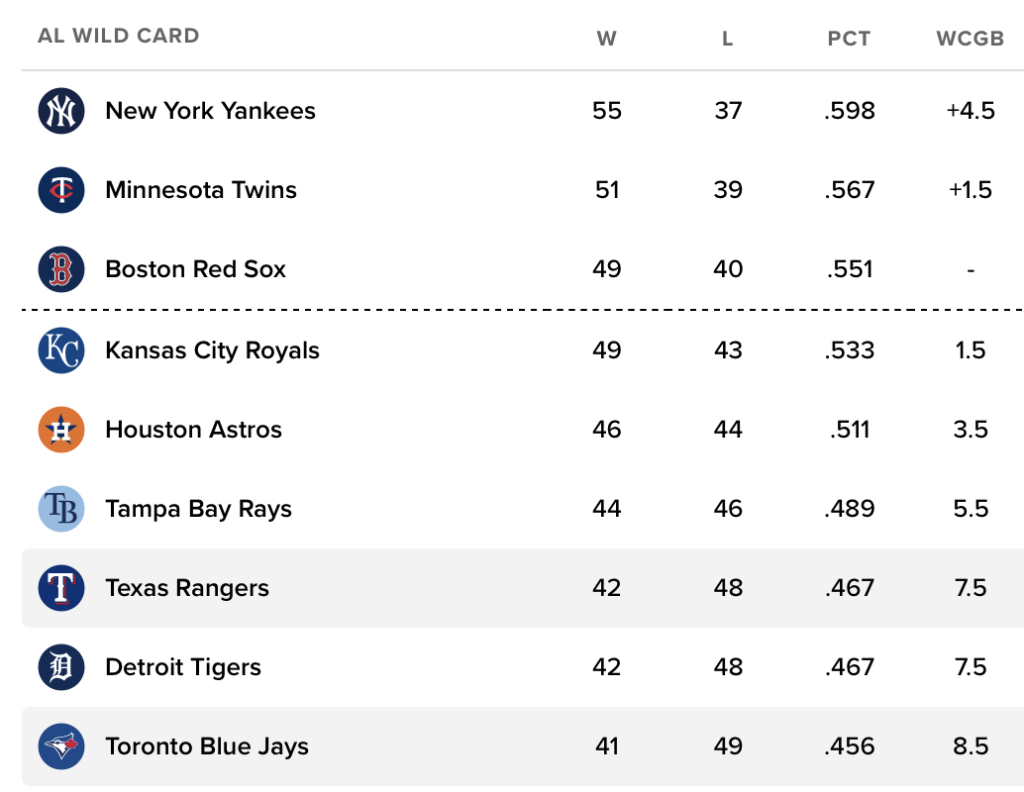Viewport: 1024px width, 792px height.
Task: Select the Toronto Blue Jays team name
Action: [206, 746]
